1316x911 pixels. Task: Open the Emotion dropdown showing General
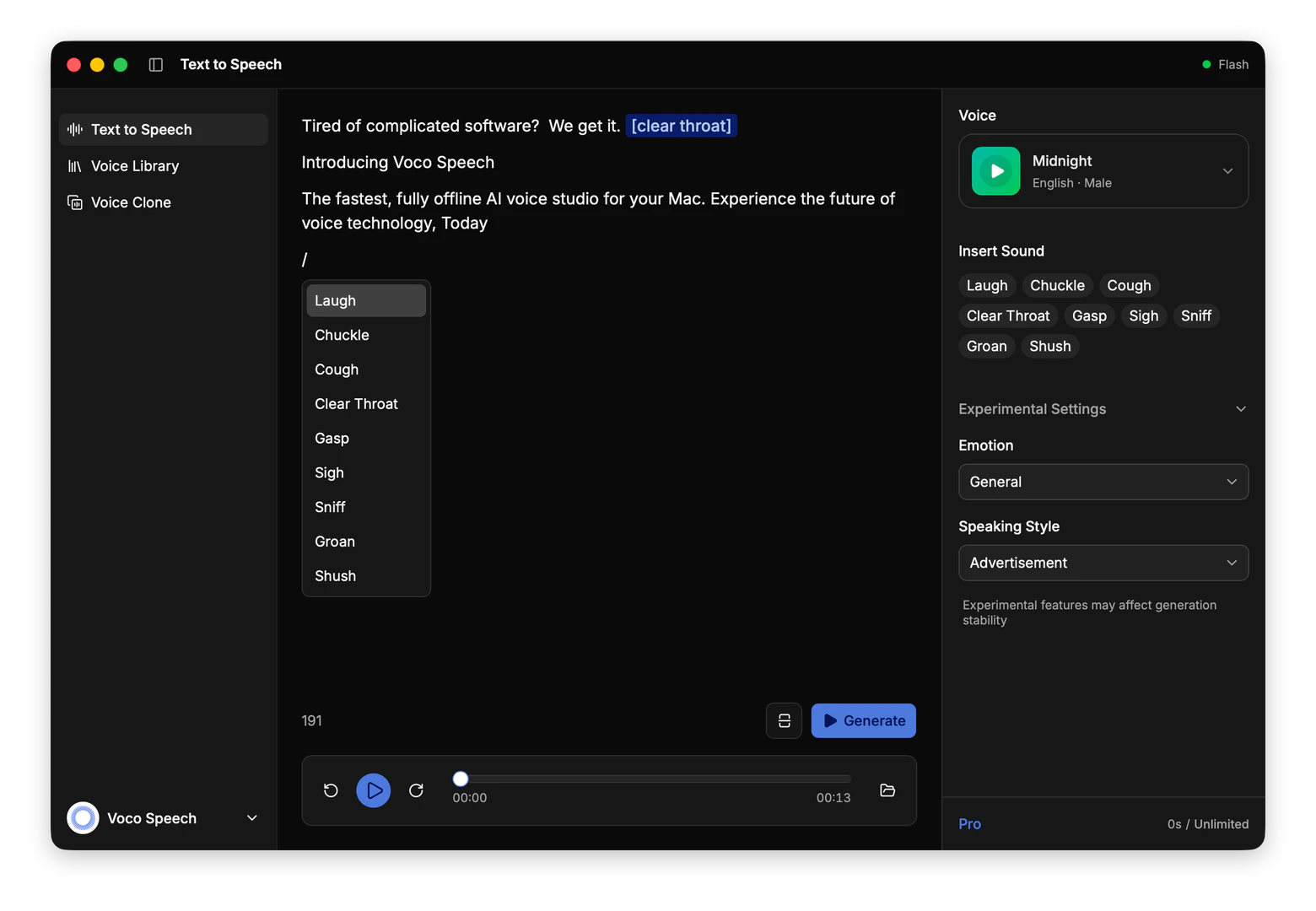(x=1103, y=482)
